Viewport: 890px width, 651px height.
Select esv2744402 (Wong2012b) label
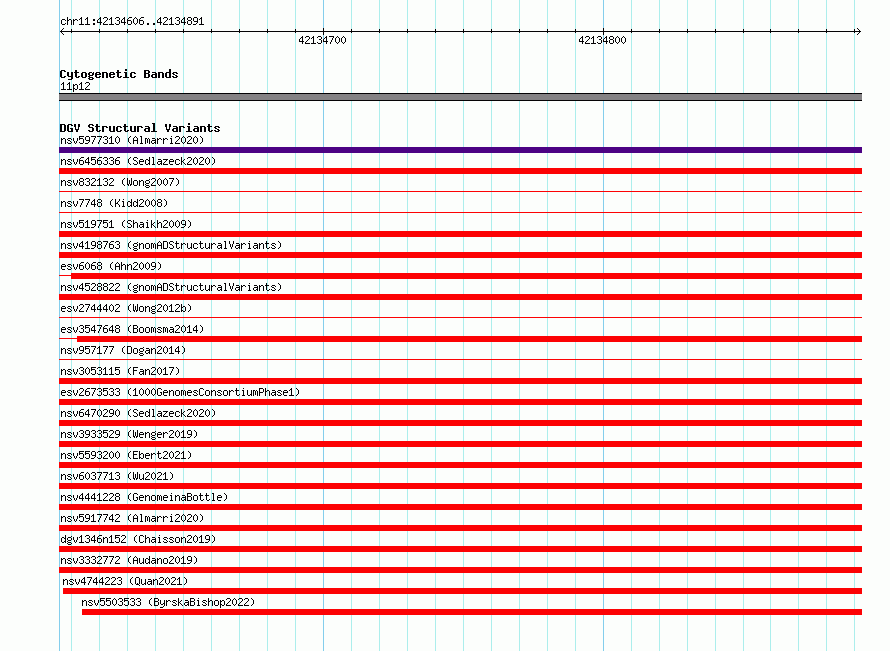tap(126, 308)
